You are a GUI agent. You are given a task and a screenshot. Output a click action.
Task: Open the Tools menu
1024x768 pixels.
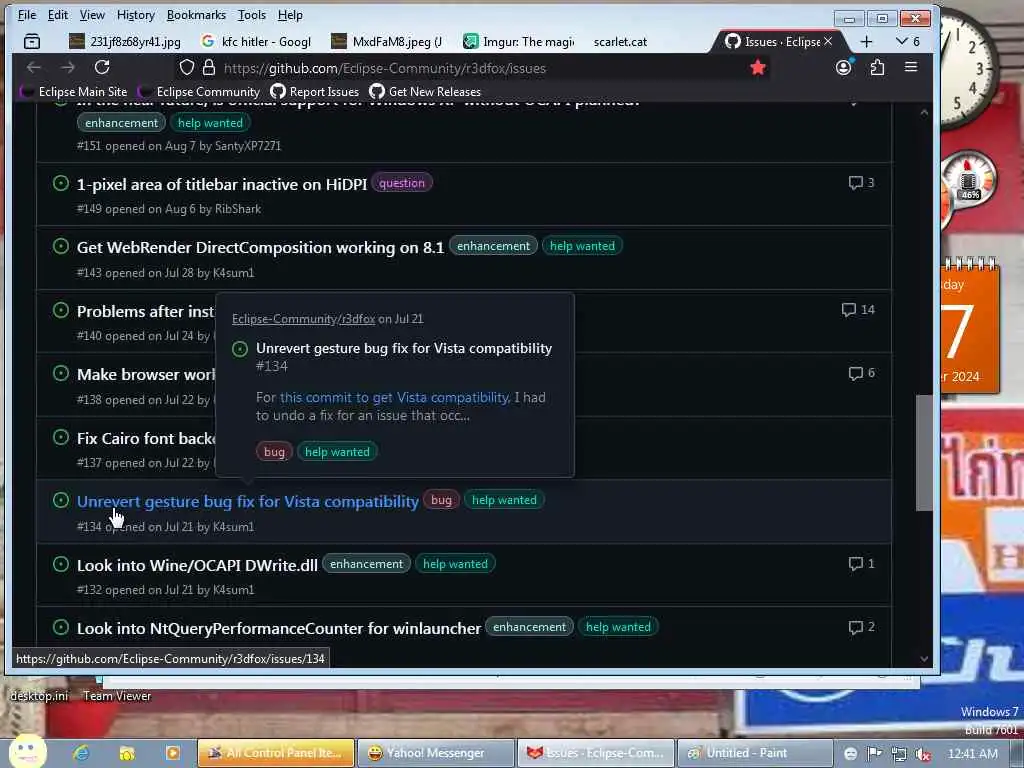(251, 14)
